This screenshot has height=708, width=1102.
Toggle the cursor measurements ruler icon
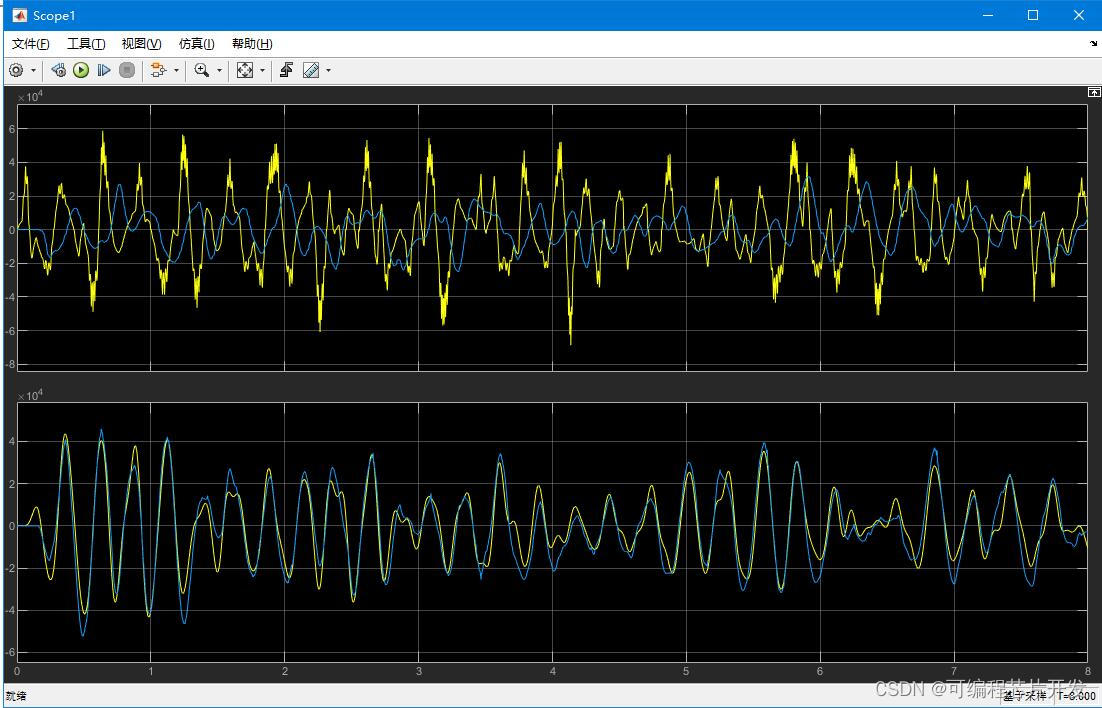tap(311, 70)
